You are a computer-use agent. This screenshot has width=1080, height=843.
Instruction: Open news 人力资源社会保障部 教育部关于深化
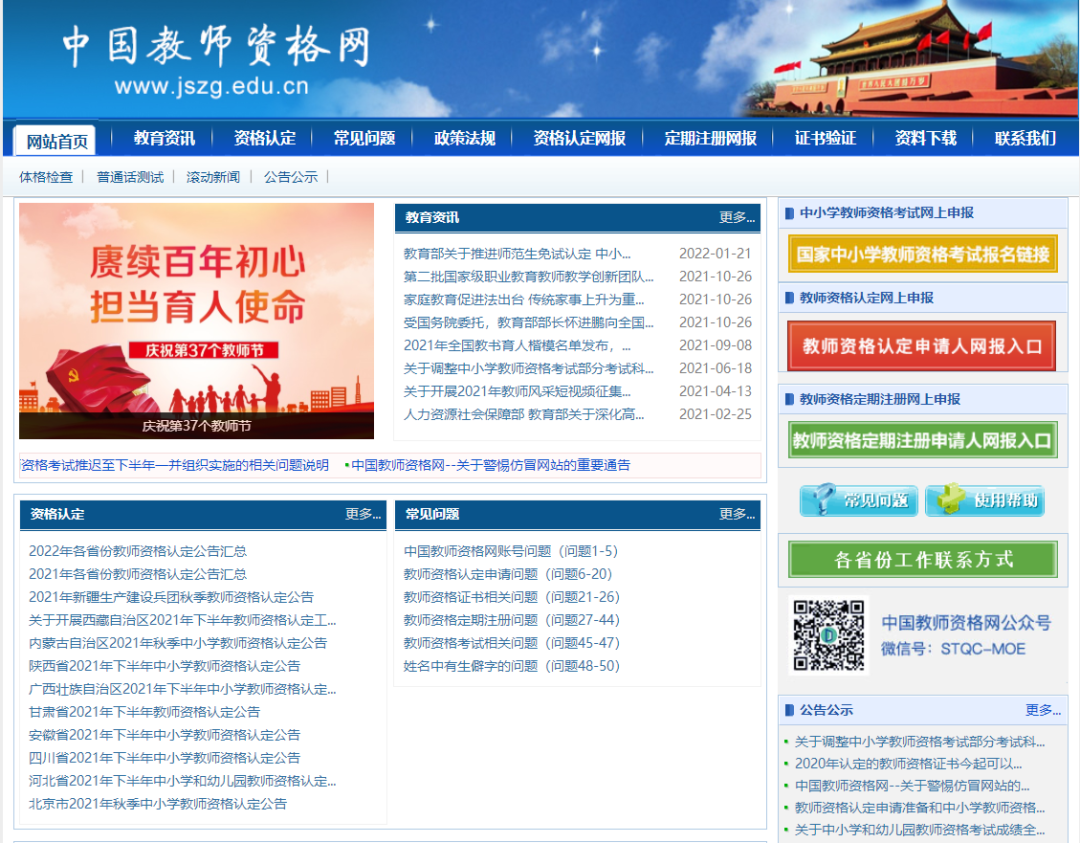tap(523, 414)
